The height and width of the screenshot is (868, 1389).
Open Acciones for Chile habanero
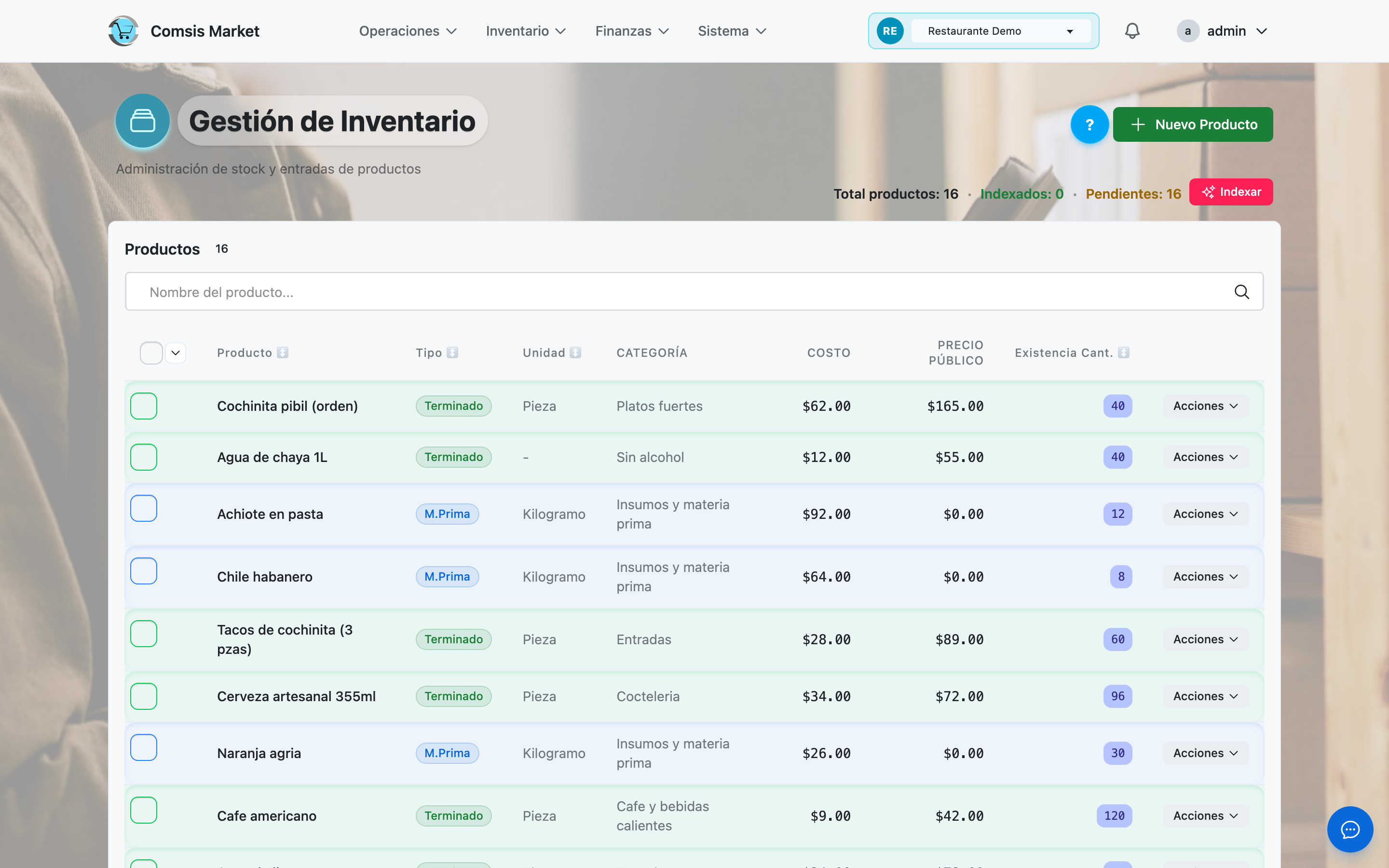pyautogui.click(x=1205, y=576)
